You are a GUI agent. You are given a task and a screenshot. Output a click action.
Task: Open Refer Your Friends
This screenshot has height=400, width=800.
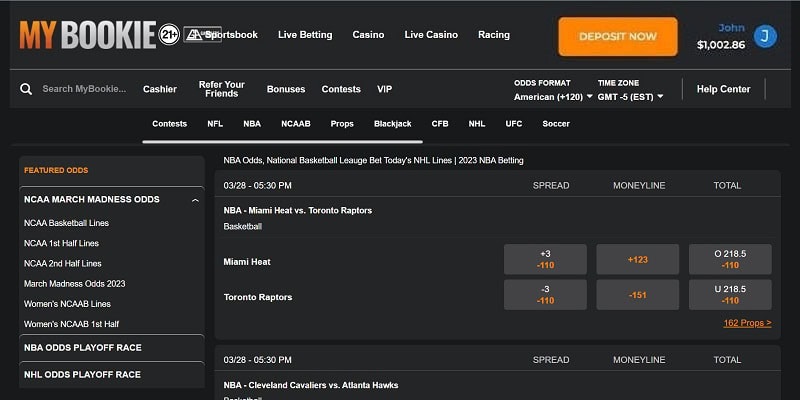(222, 89)
